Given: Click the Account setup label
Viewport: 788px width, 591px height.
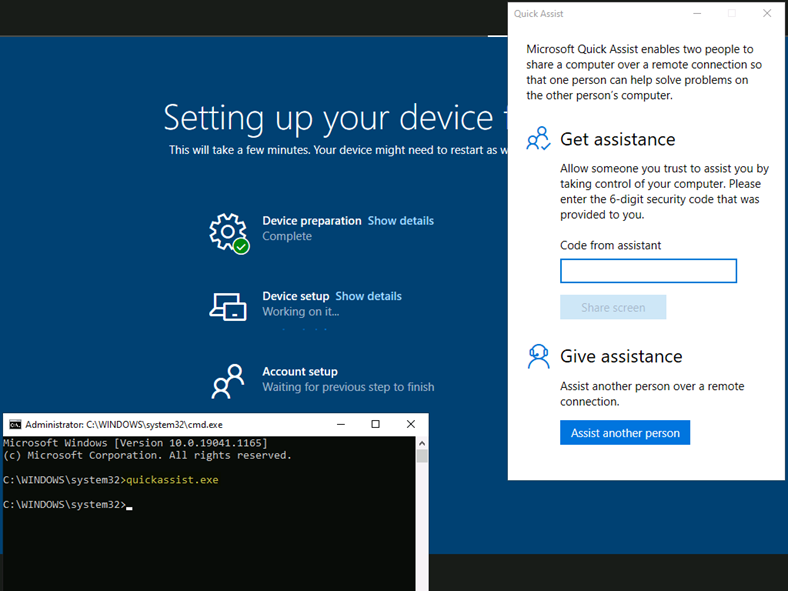Looking at the screenshot, I should pyautogui.click(x=300, y=371).
